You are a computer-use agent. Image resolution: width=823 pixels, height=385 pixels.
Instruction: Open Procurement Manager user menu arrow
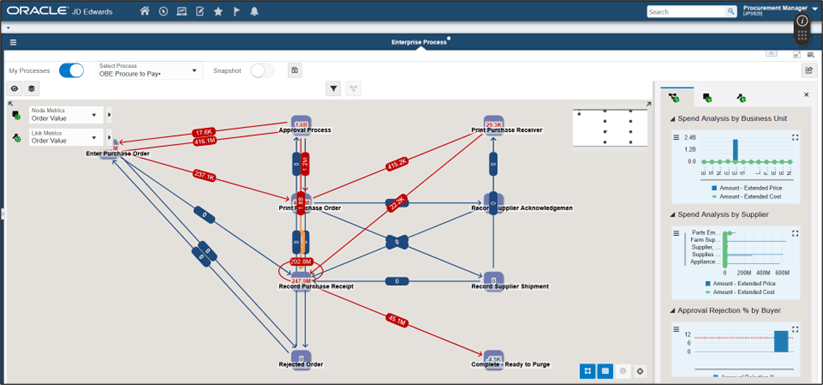coord(814,9)
